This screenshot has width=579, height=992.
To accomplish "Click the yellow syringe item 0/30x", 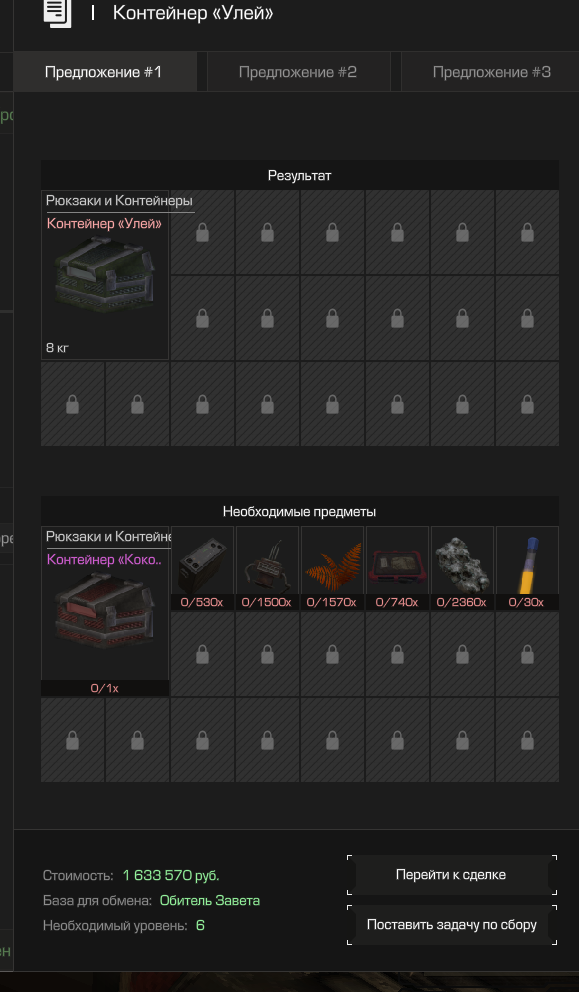I will (527, 567).
